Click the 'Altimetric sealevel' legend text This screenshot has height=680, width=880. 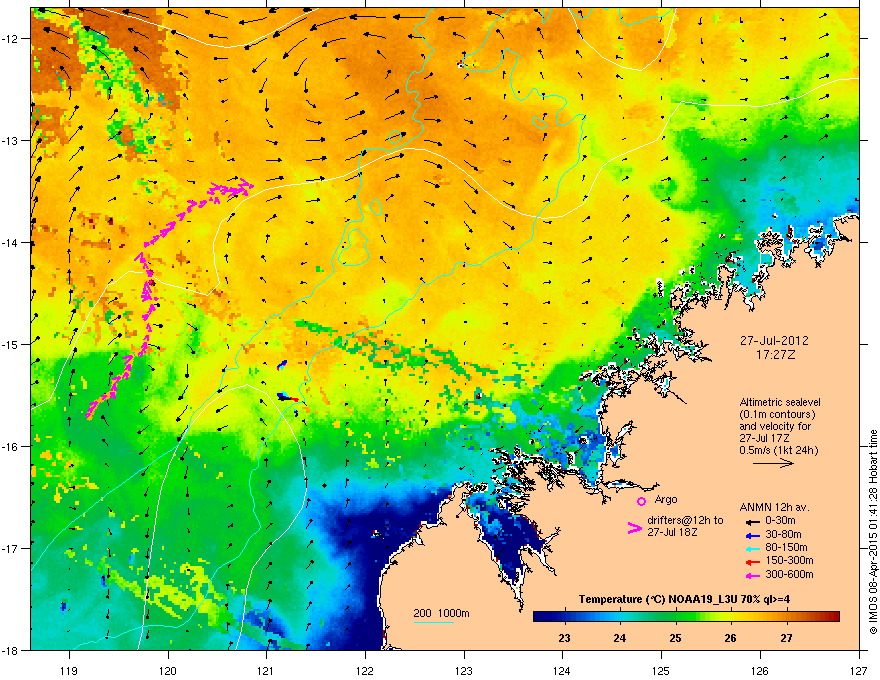click(x=780, y=402)
